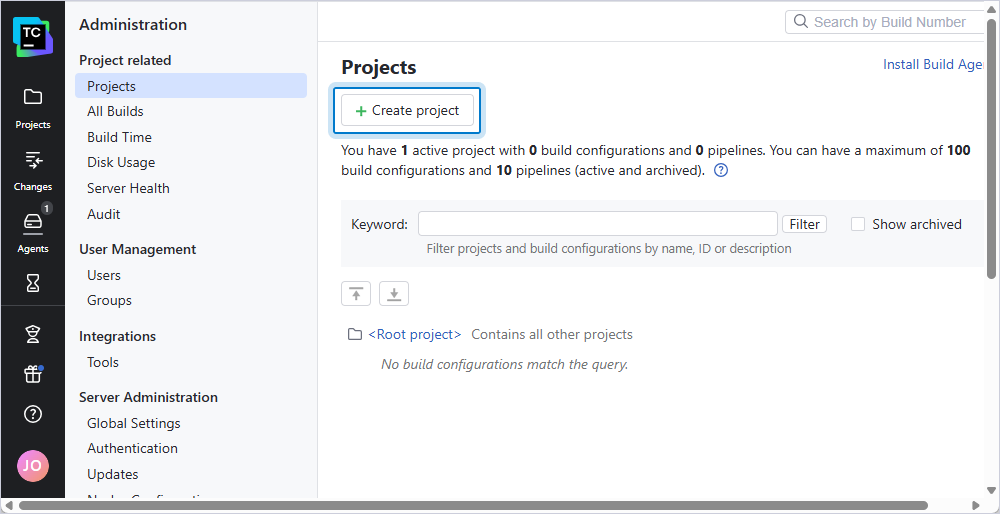The height and width of the screenshot is (514, 1000).
Task: Click the Project related heading
Action: pyautogui.click(x=125, y=60)
